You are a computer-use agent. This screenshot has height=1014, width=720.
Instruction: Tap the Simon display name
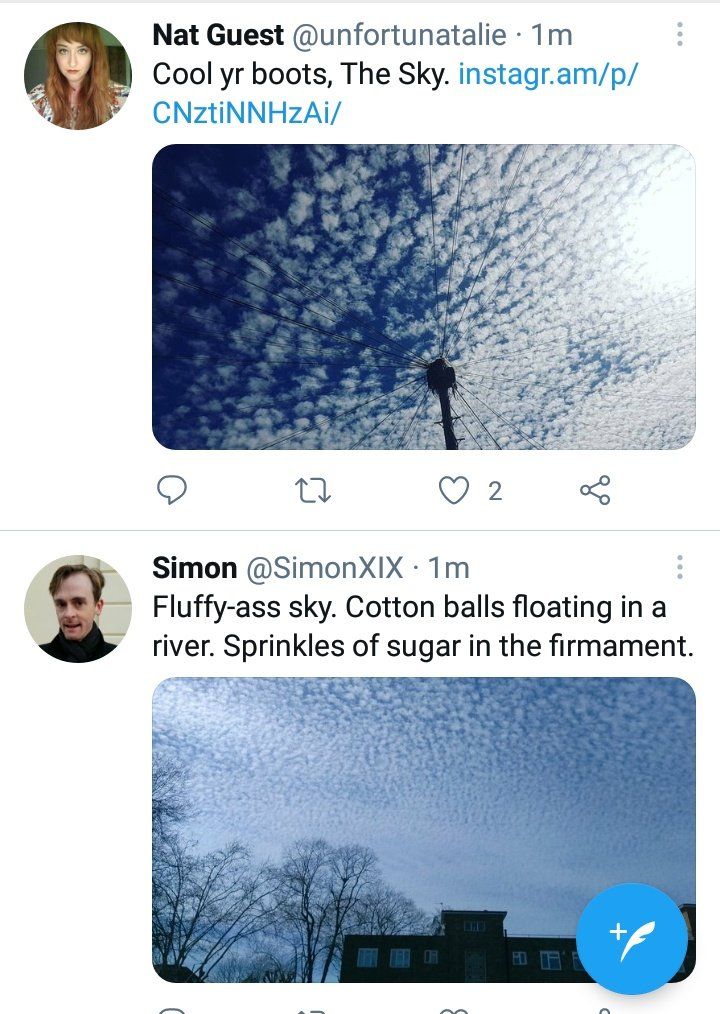click(194, 568)
